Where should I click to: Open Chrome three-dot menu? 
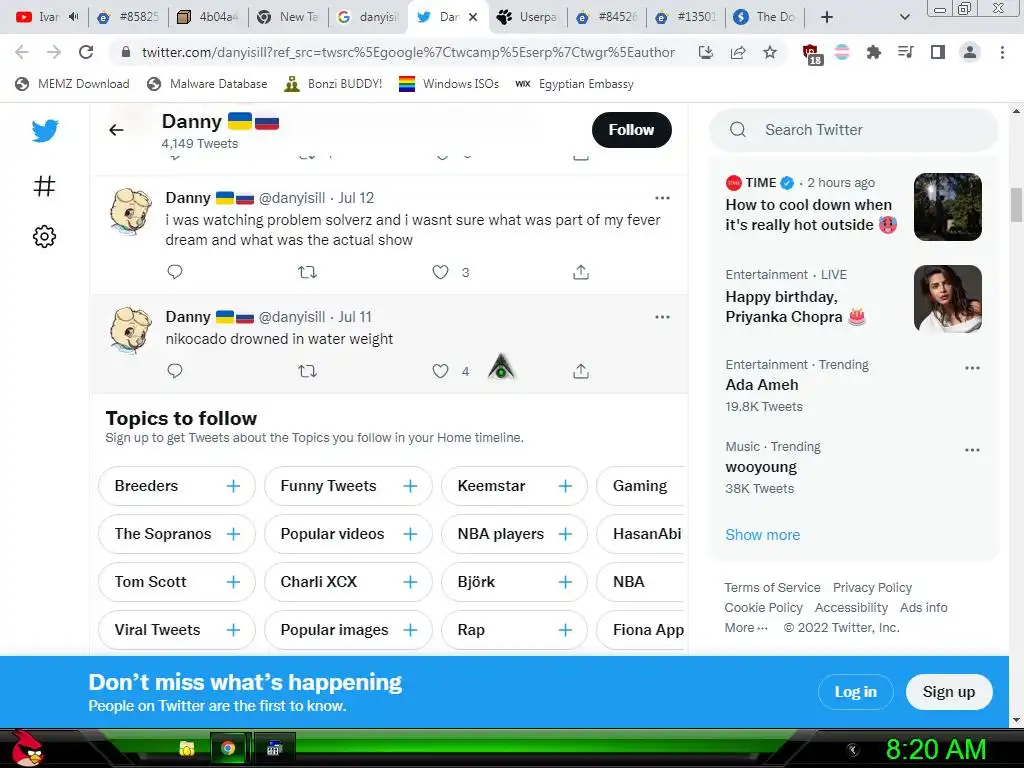click(1002, 52)
